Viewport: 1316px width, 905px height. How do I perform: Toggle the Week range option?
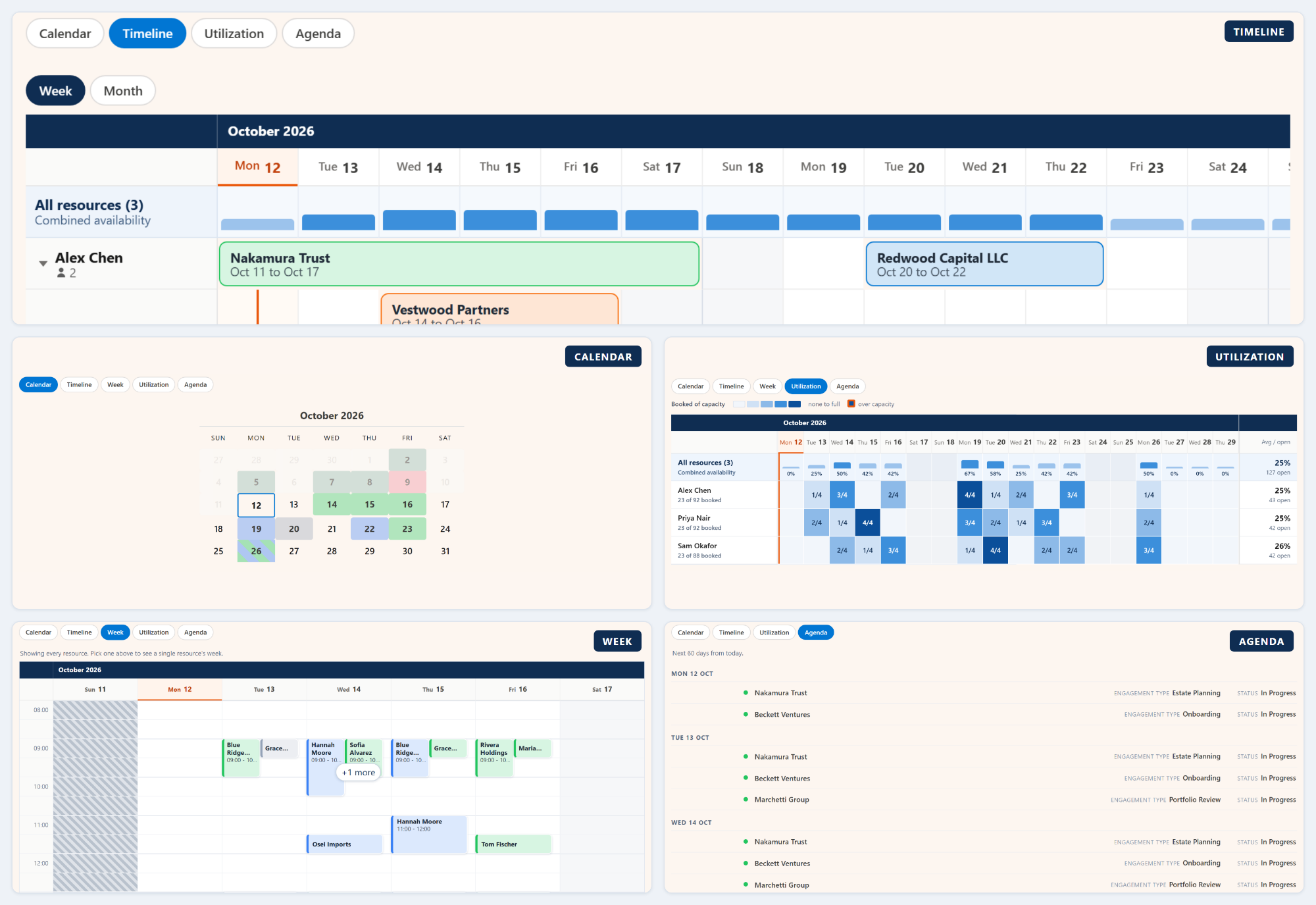pos(55,91)
